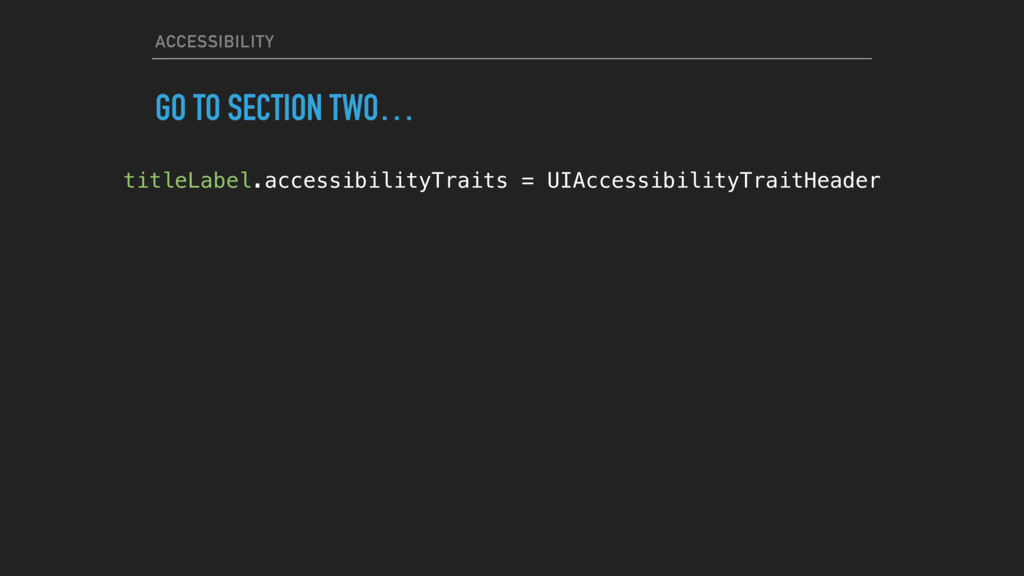
Task: Select the UIAccessibilityTraitHeader constant
Action: click(714, 181)
